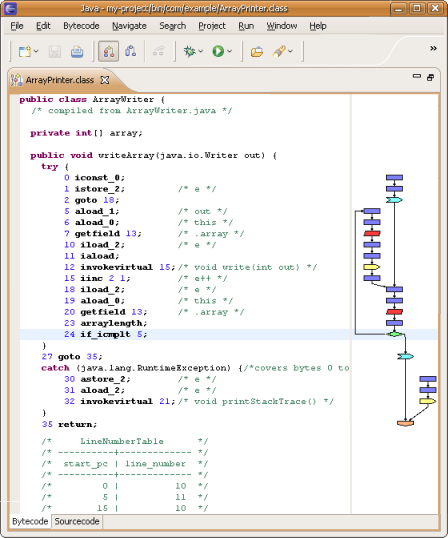Image resolution: width=448 pixels, height=538 pixels.
Task: Click the '32 invokevirtual 21;' instruction
Action: (120, 401)
